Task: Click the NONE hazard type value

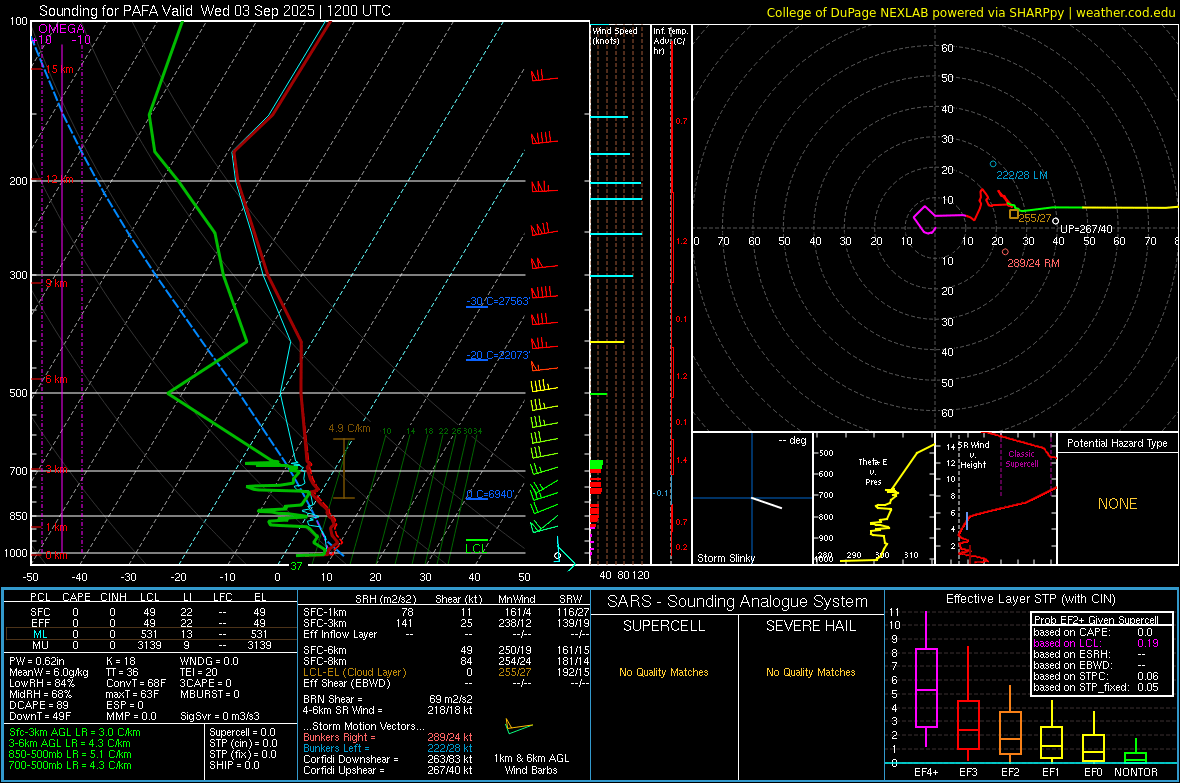Action: coord(1117,504)
